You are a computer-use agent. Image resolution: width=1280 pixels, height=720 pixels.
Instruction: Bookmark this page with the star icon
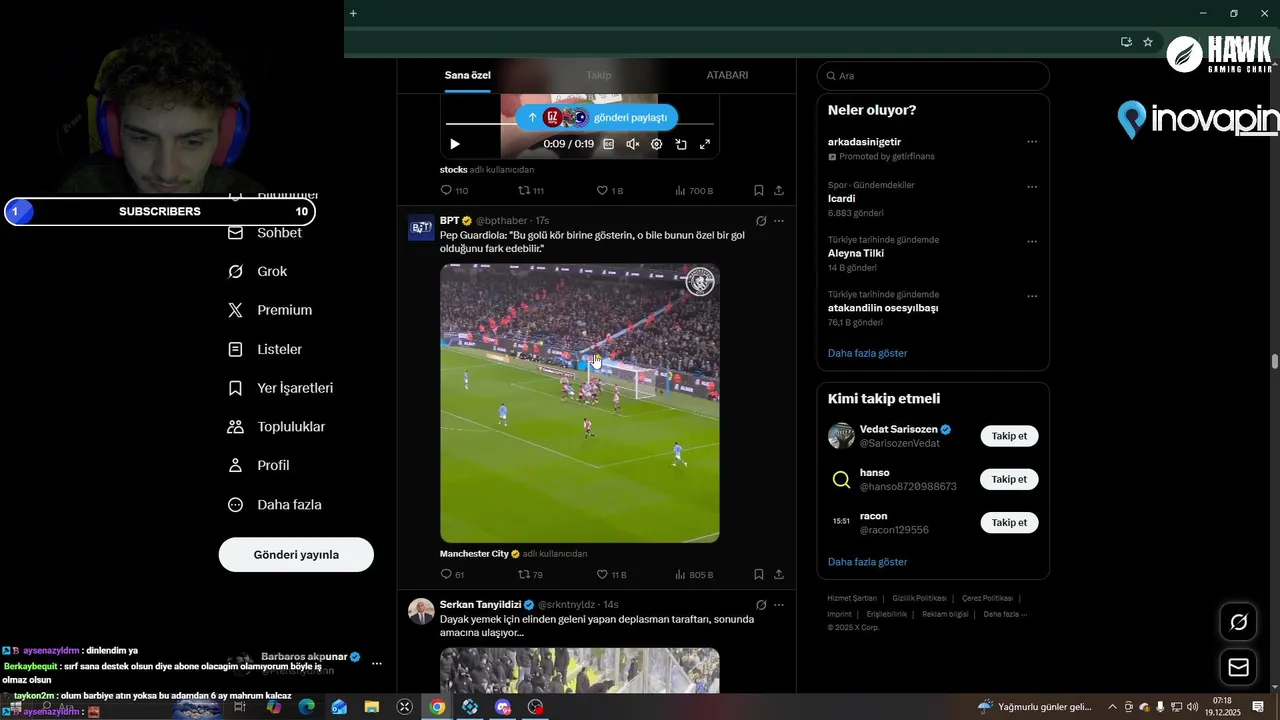(1148, 42)
